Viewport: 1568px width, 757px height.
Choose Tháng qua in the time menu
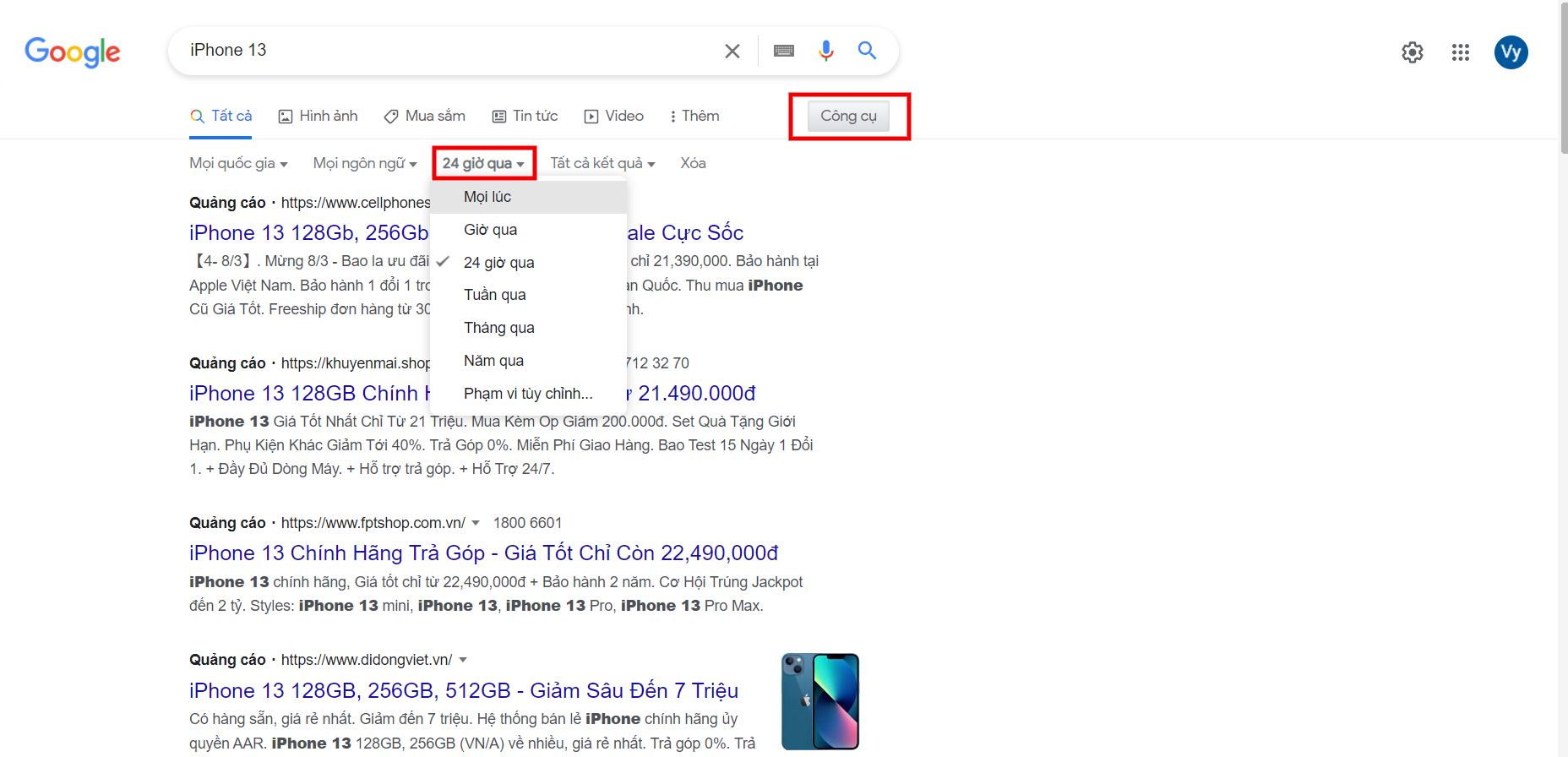[529, 328]
